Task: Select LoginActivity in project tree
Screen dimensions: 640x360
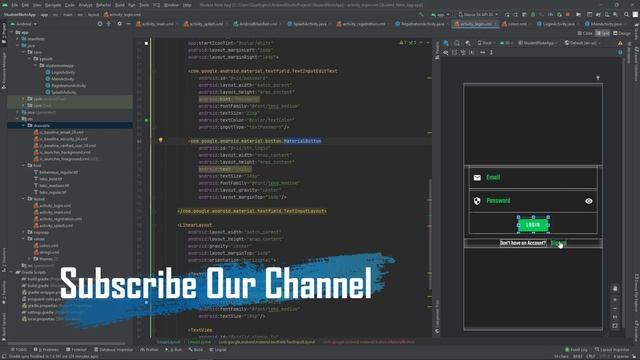Action: point(63,72)
